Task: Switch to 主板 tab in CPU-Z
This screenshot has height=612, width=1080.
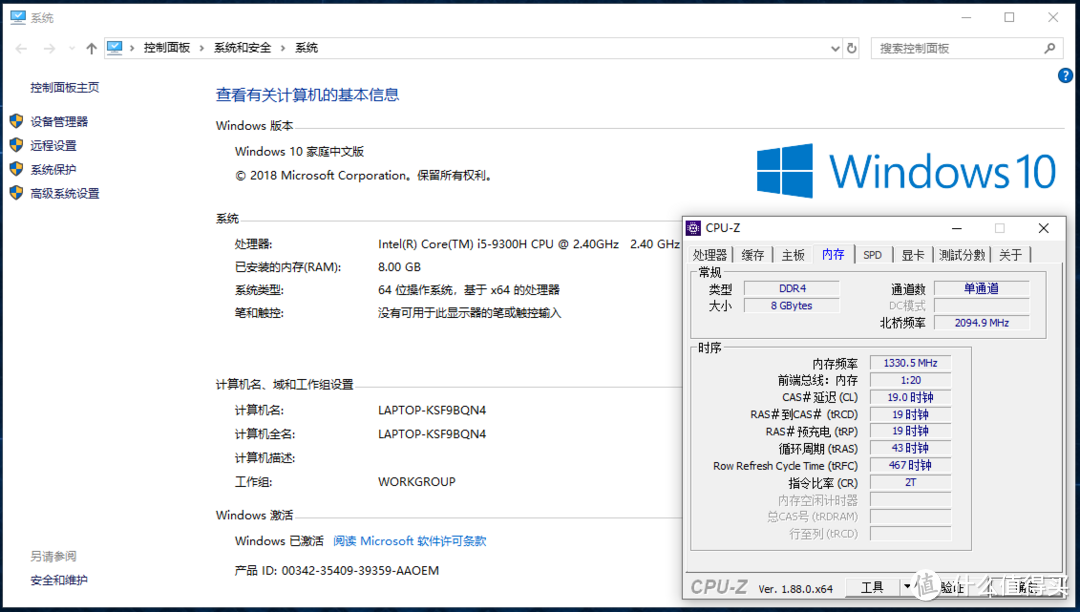Action: pyautogui.click(x=793, y=255)
